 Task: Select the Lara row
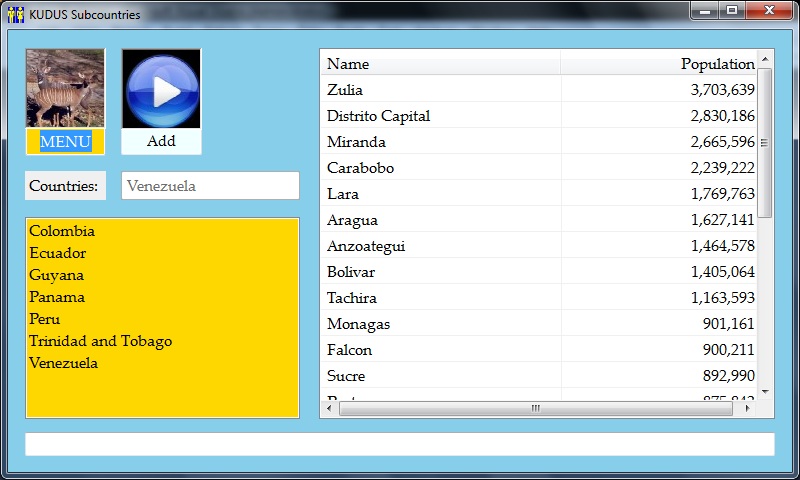coord(539,194)
